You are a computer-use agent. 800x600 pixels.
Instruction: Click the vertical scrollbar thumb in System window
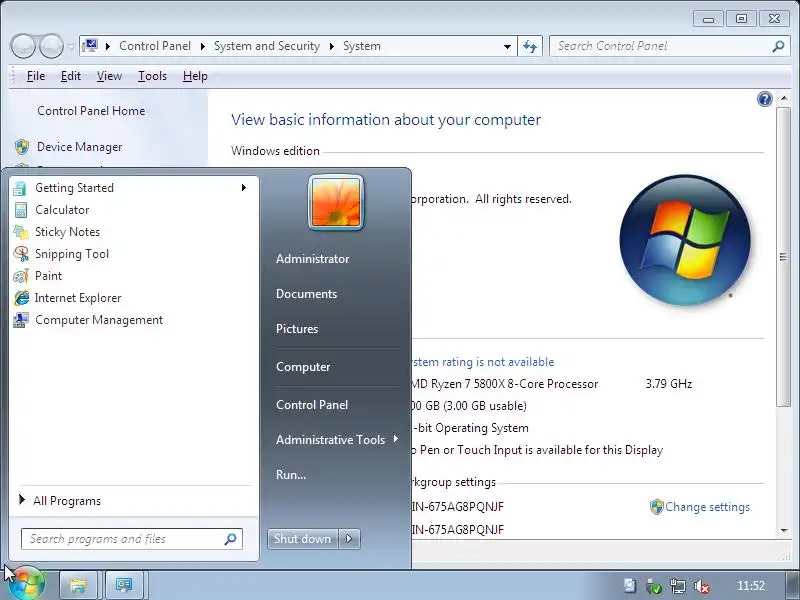[783, 257]
